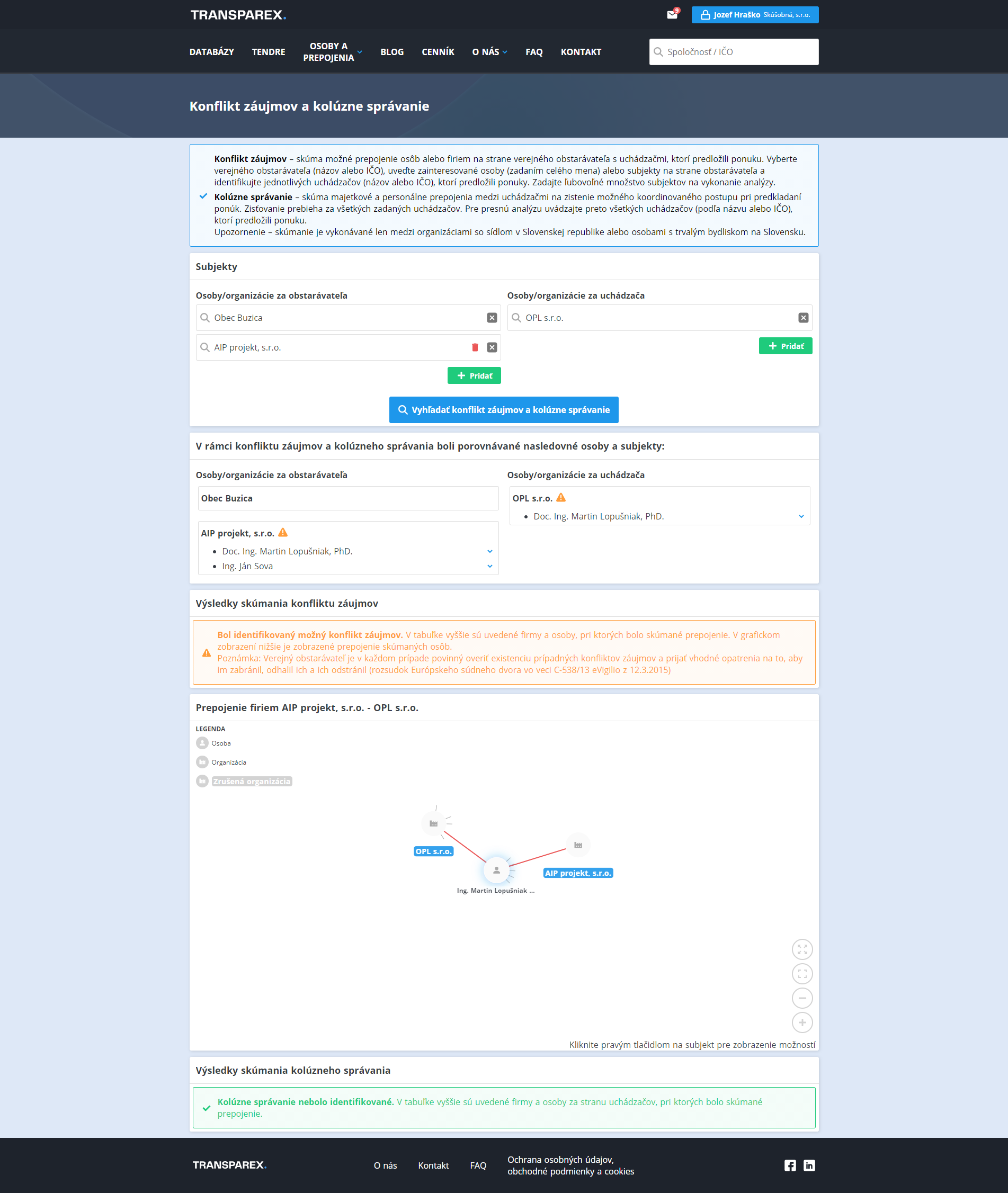Open the LinkedIn page from footer

coord(808,1165)
